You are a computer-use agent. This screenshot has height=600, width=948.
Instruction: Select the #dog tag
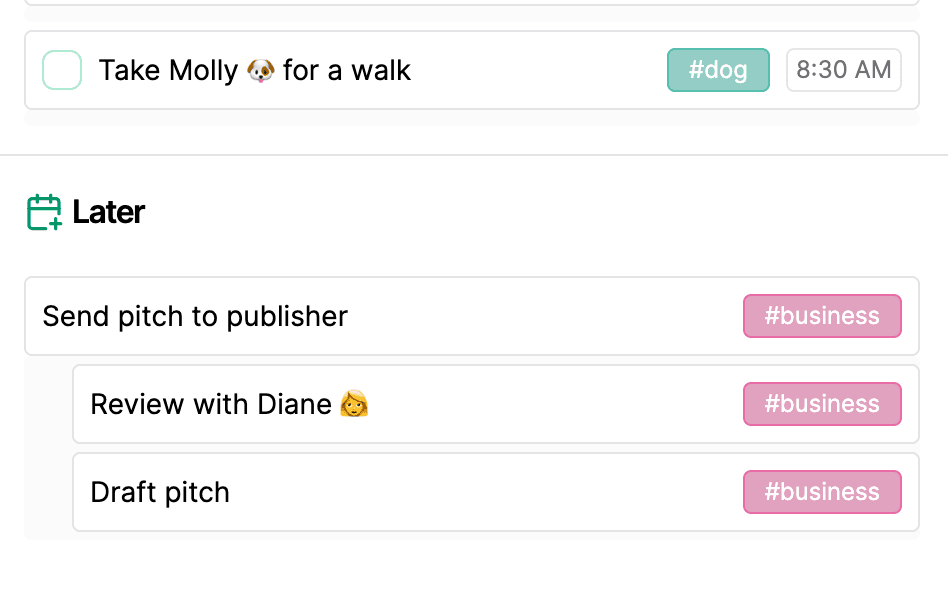coord(718,70)
